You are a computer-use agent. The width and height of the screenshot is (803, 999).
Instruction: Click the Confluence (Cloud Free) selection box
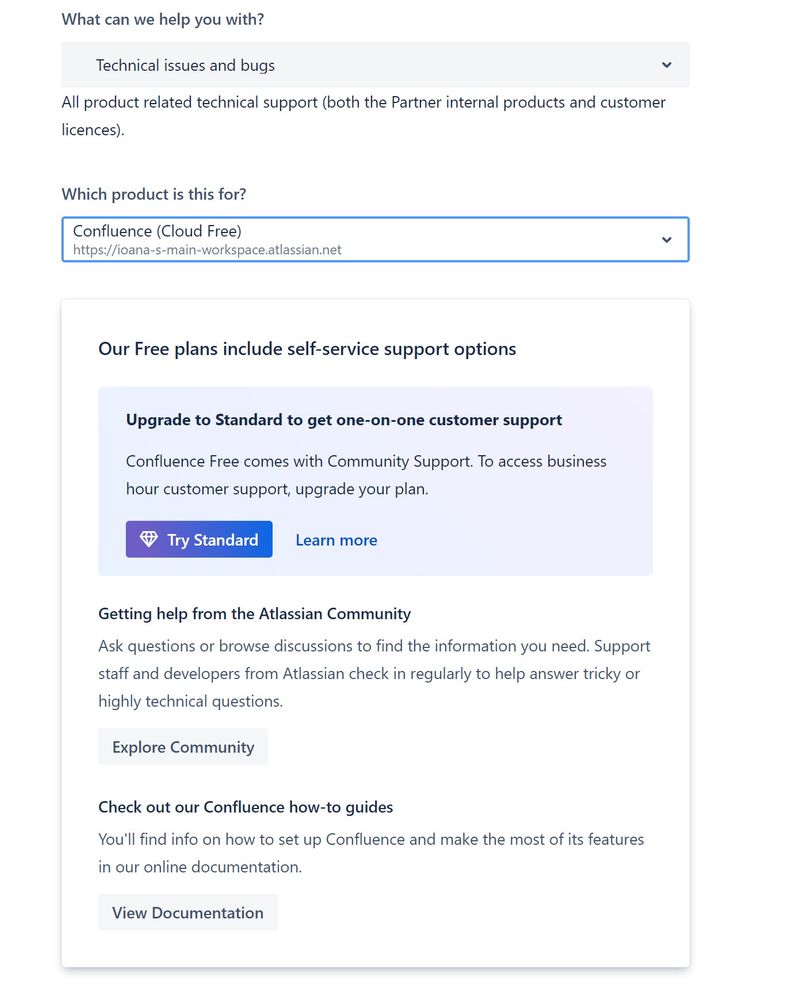tap(375, 239)
